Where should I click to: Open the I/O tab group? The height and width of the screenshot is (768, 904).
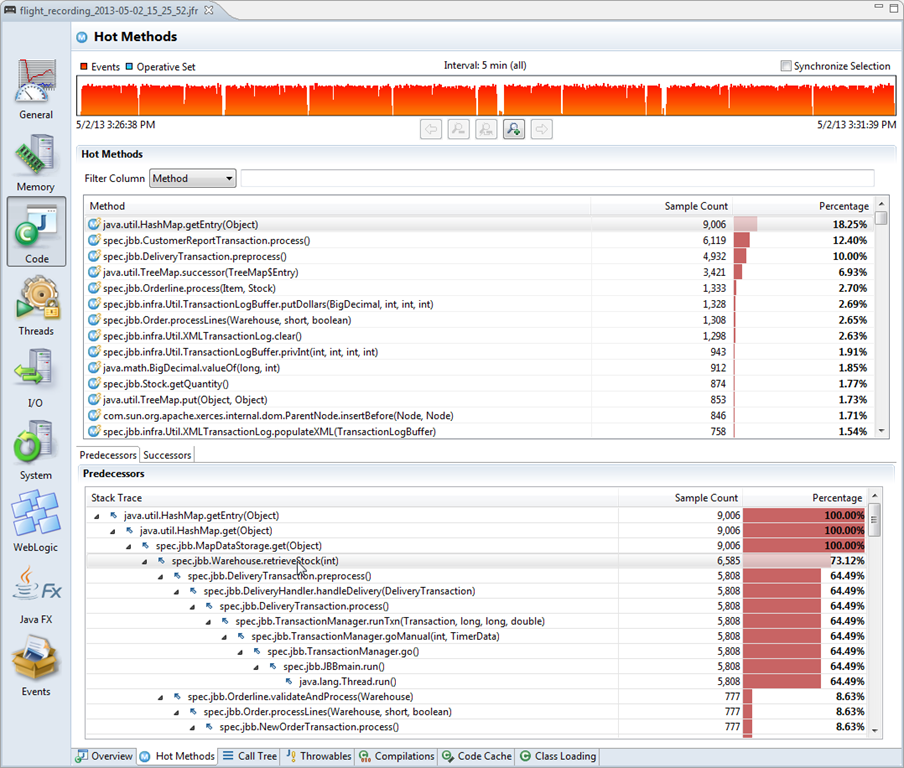[x=36, y=378]
